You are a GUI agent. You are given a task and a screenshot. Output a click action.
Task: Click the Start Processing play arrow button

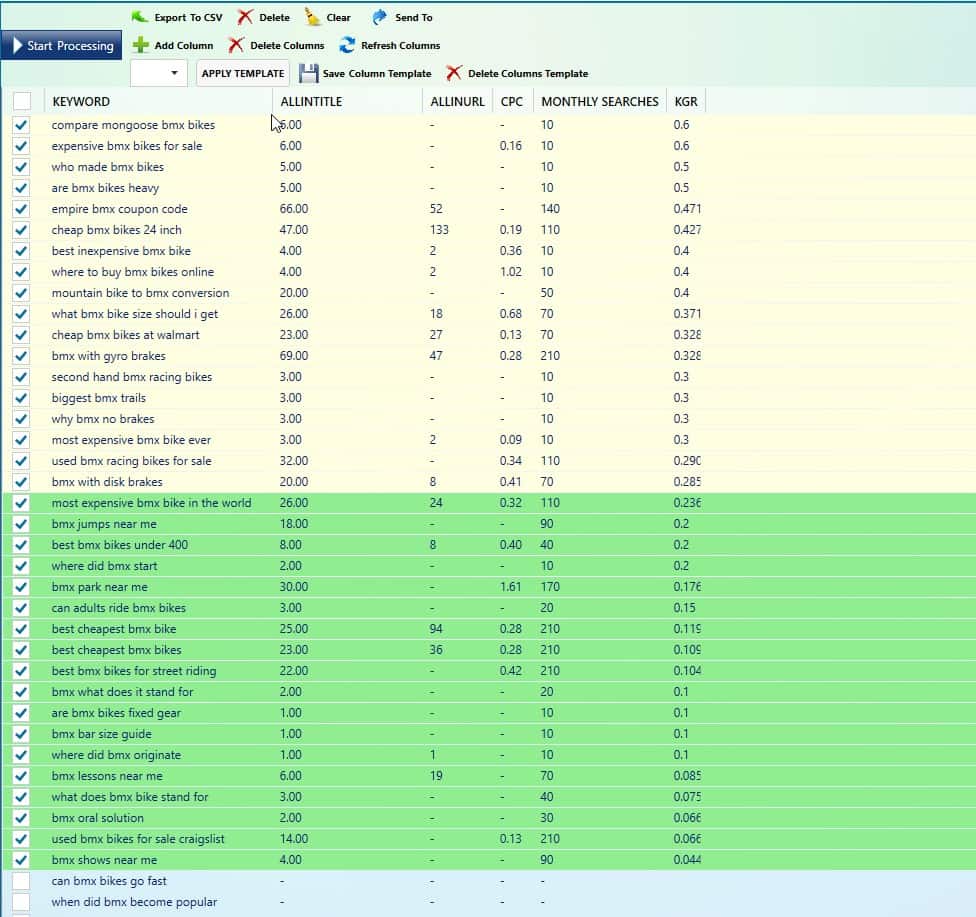pyautogui.click(x=61, y=45)
